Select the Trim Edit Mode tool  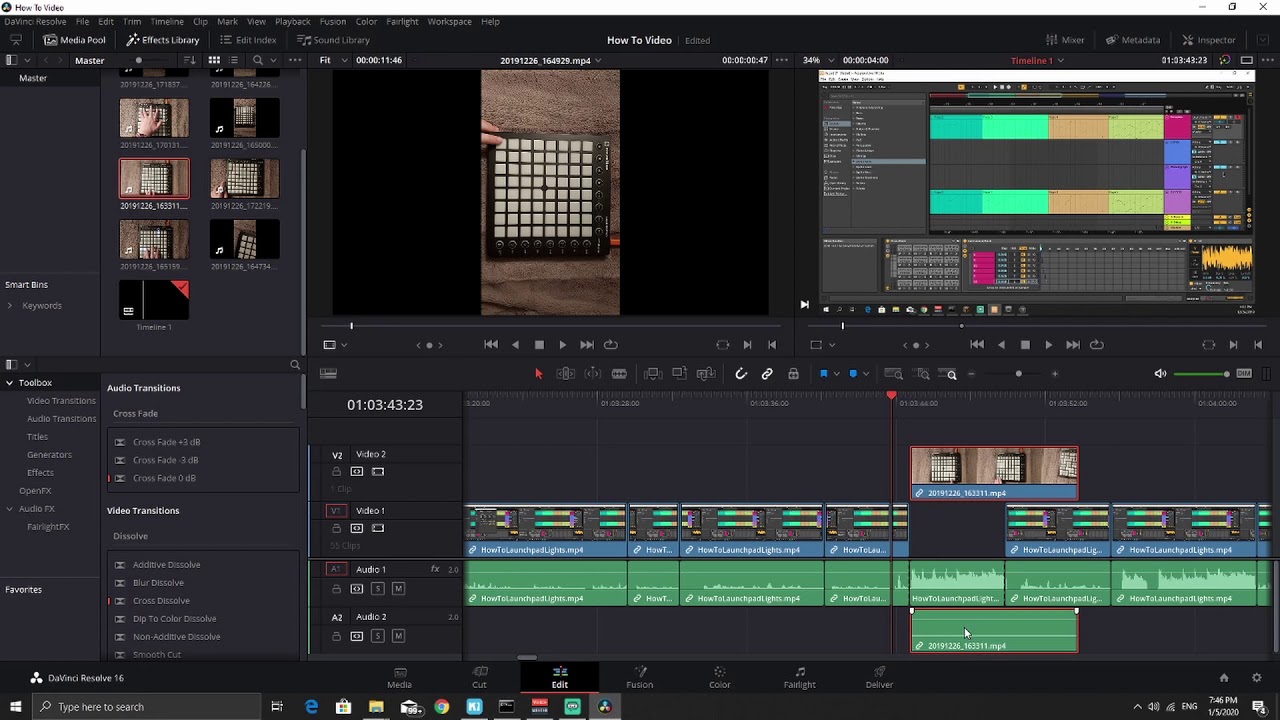click(565, 374)
